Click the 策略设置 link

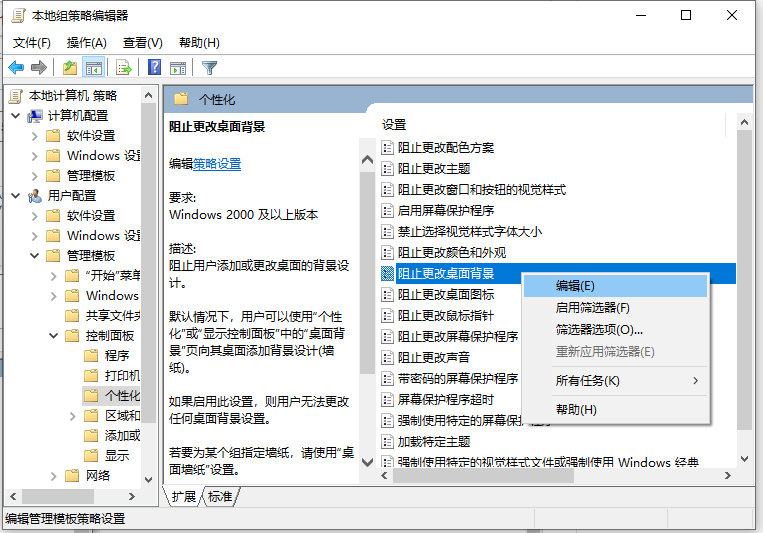217,164
